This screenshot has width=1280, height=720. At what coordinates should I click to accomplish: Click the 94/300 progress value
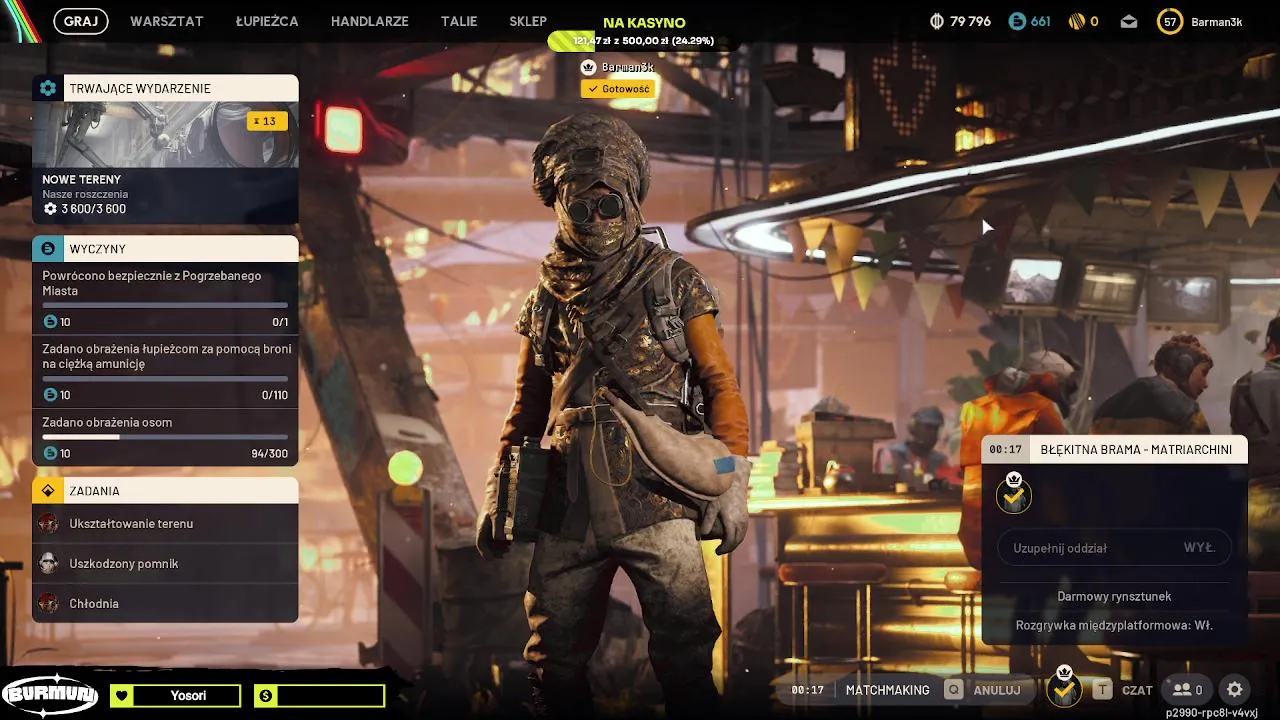[269, 454]
